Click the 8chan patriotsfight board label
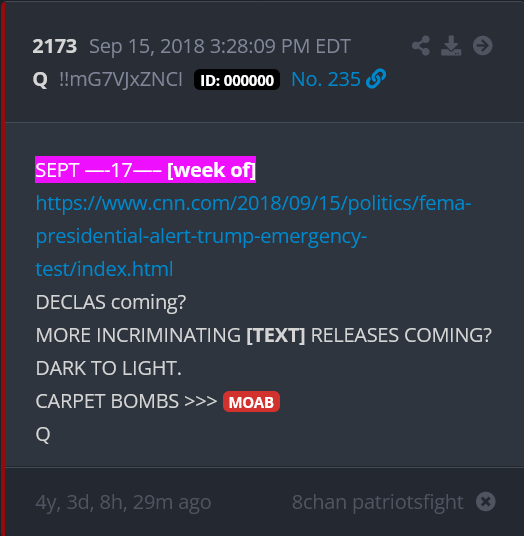524x536 pixels. 377,502
